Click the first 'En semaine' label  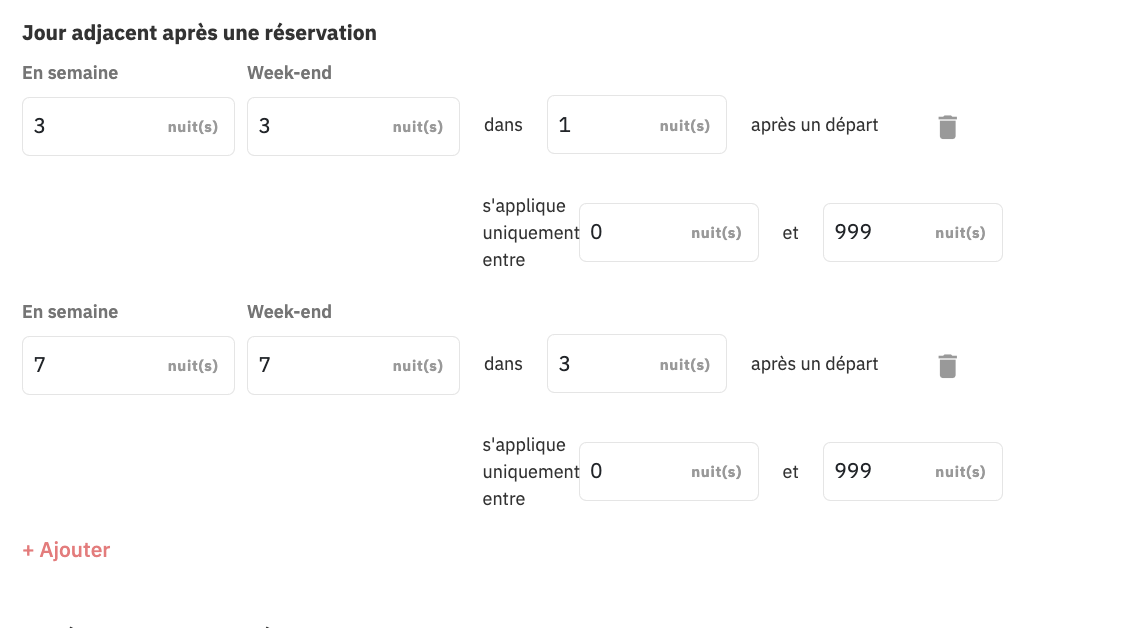pos(70,73)
